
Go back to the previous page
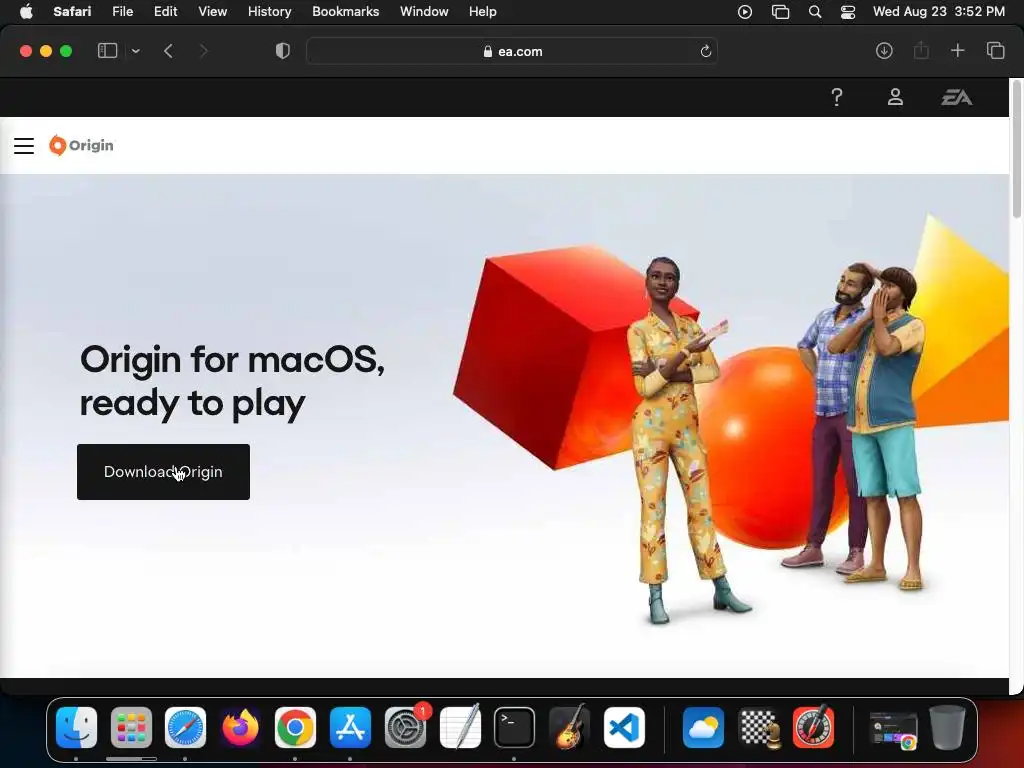pyautogui.click(x=168, y=51)
